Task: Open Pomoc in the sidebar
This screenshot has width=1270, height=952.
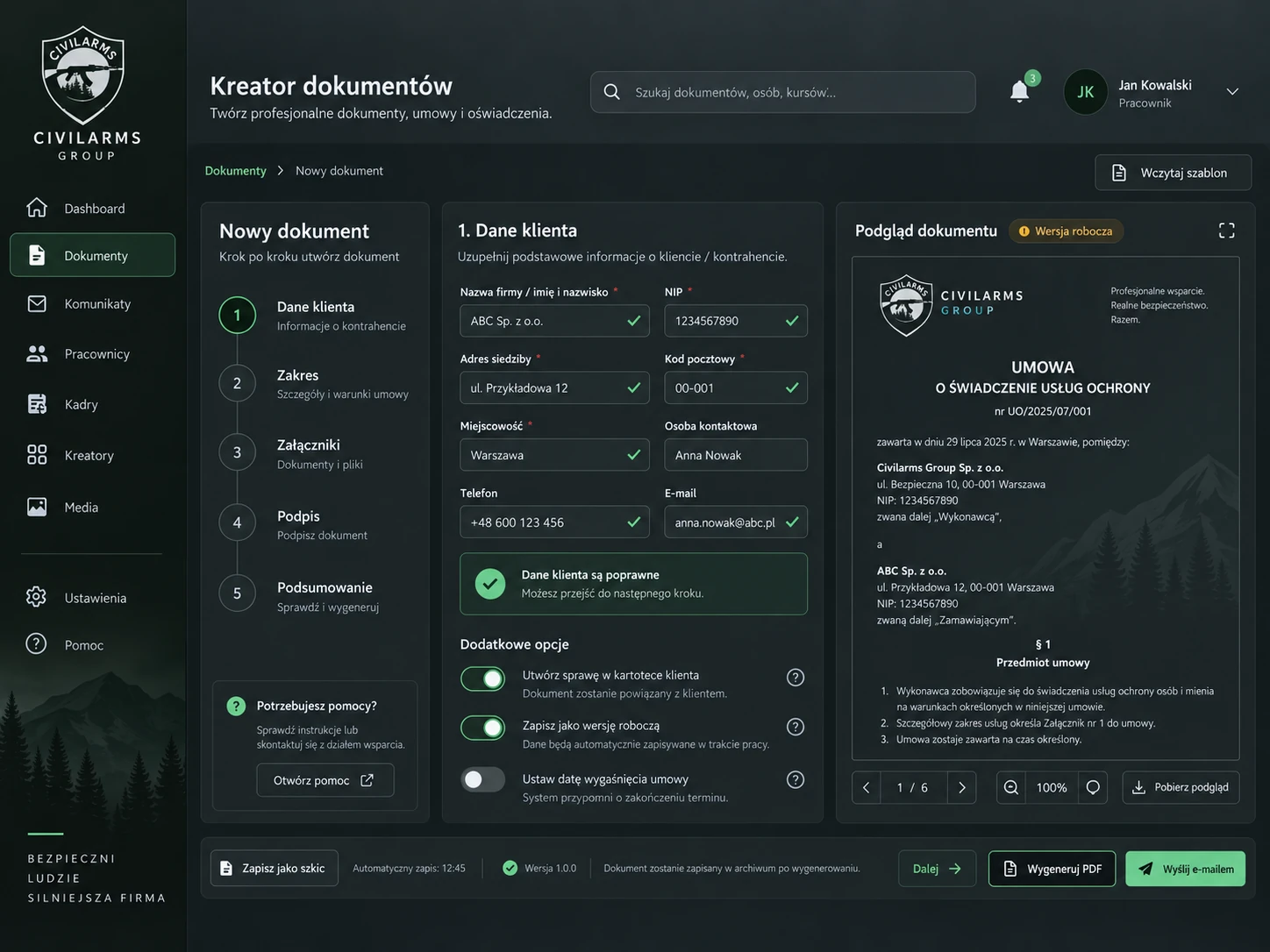Action: (x=92, y=645)
